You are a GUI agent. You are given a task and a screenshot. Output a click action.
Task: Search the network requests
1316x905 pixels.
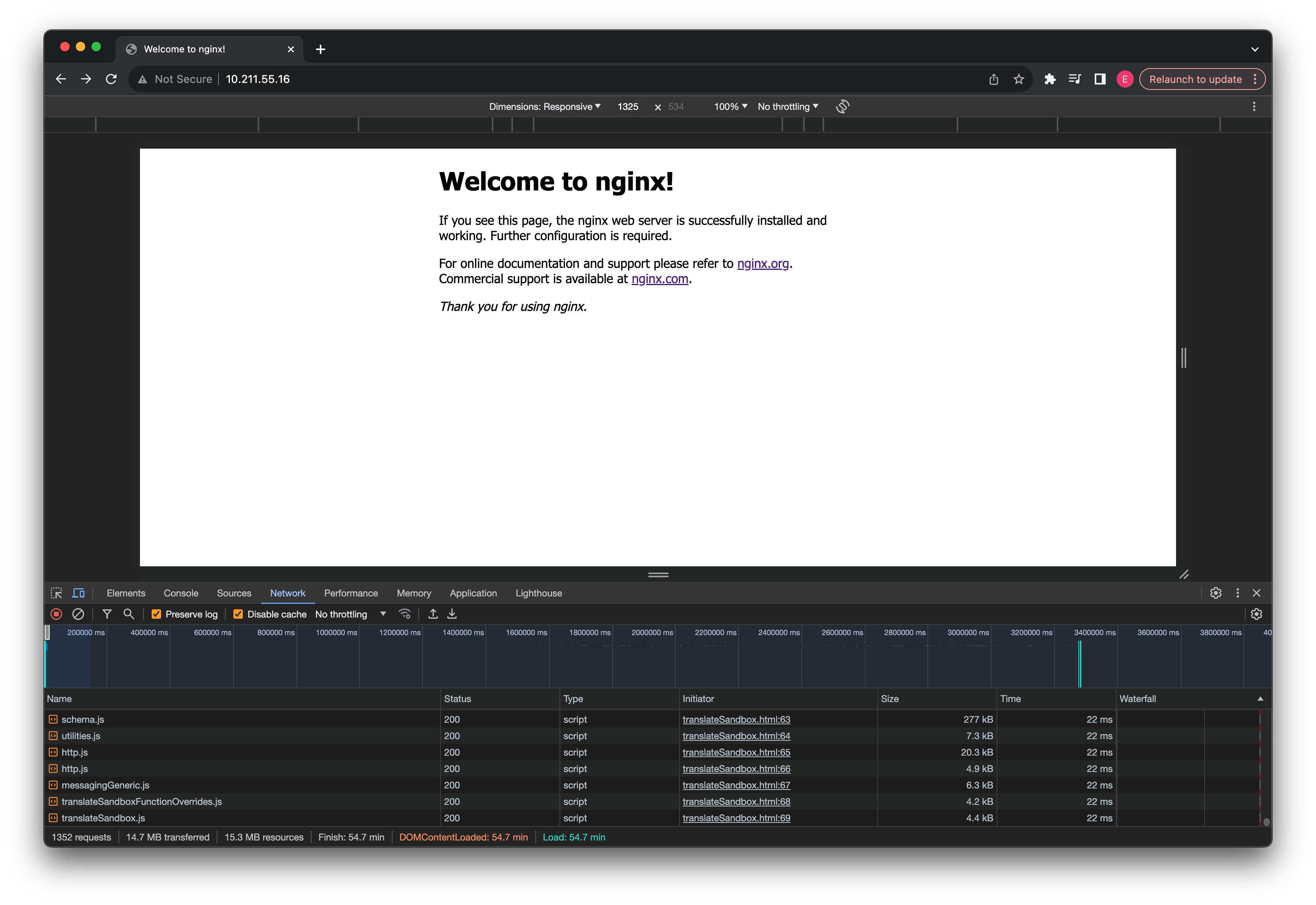129,614
